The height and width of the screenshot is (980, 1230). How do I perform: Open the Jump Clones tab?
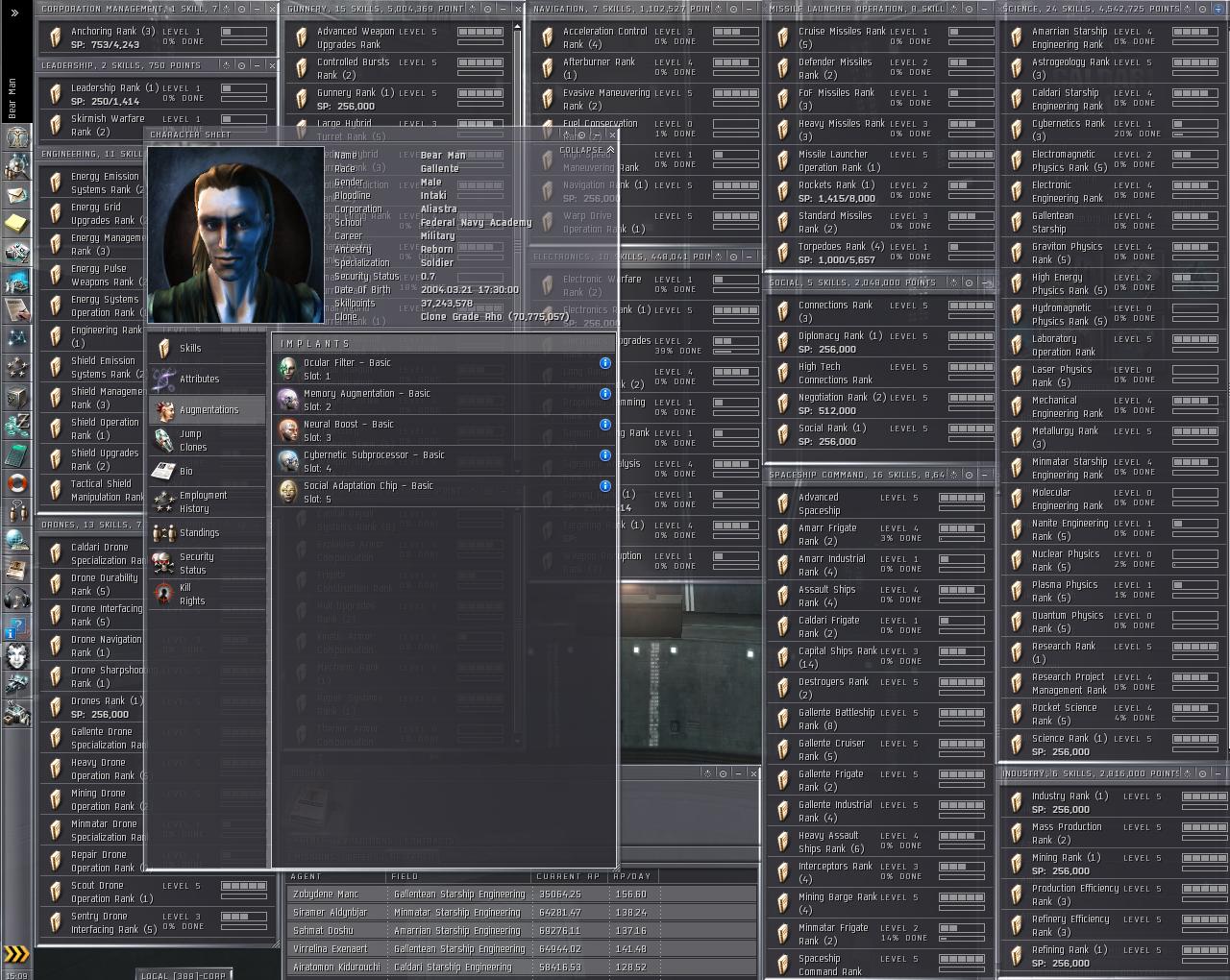(x=192, y=441)
